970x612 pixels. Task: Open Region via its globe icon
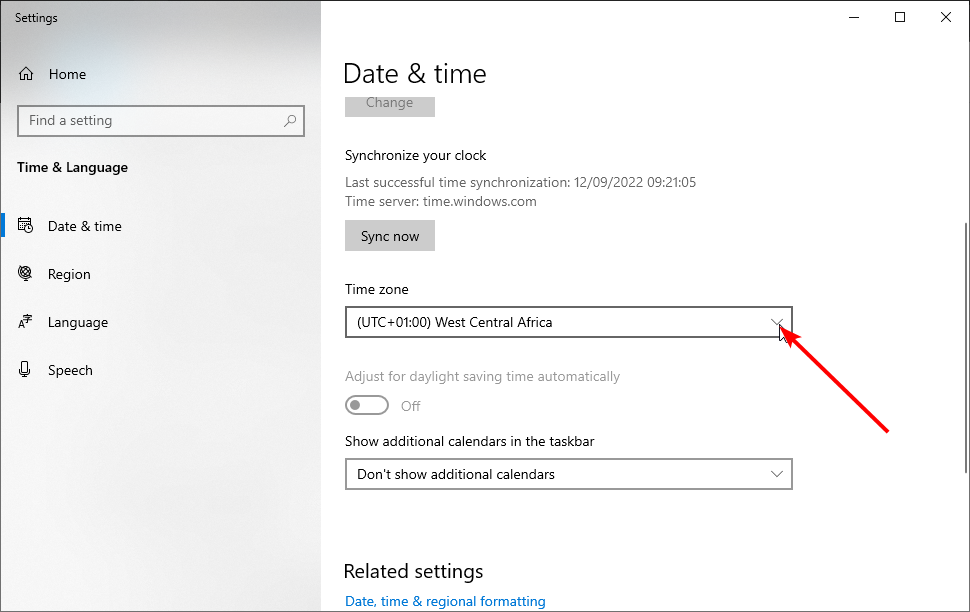25,274
